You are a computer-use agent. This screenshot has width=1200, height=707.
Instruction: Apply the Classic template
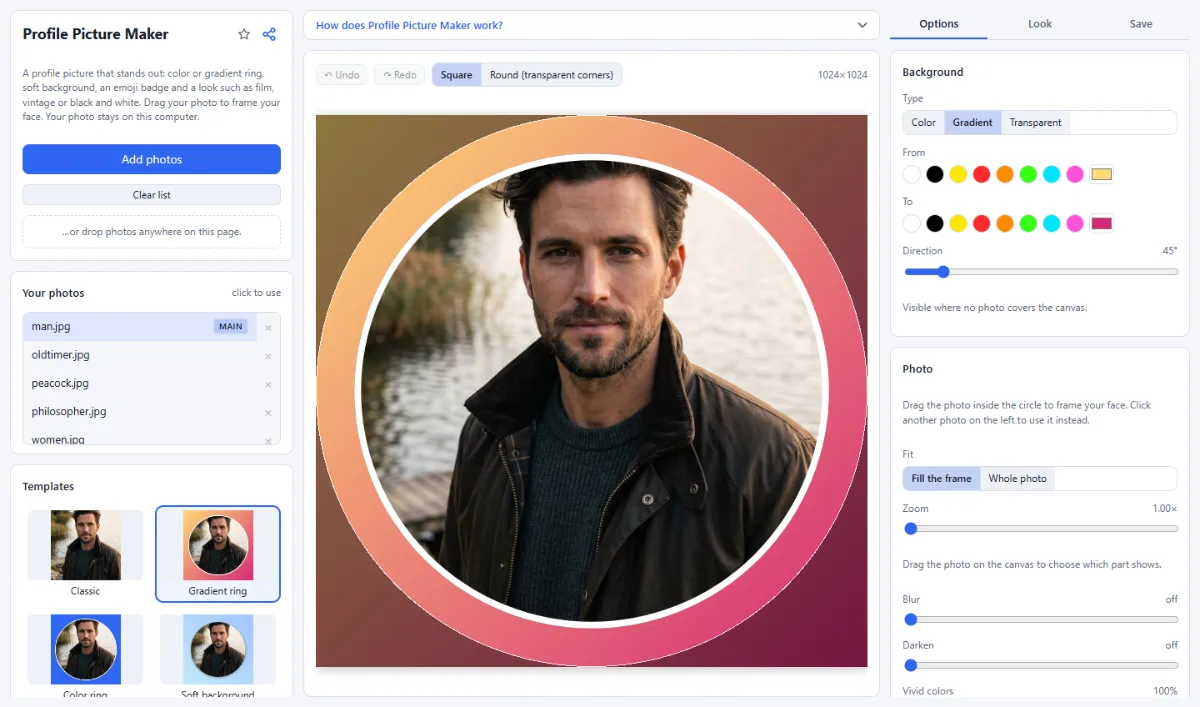[x=85, y=553]
